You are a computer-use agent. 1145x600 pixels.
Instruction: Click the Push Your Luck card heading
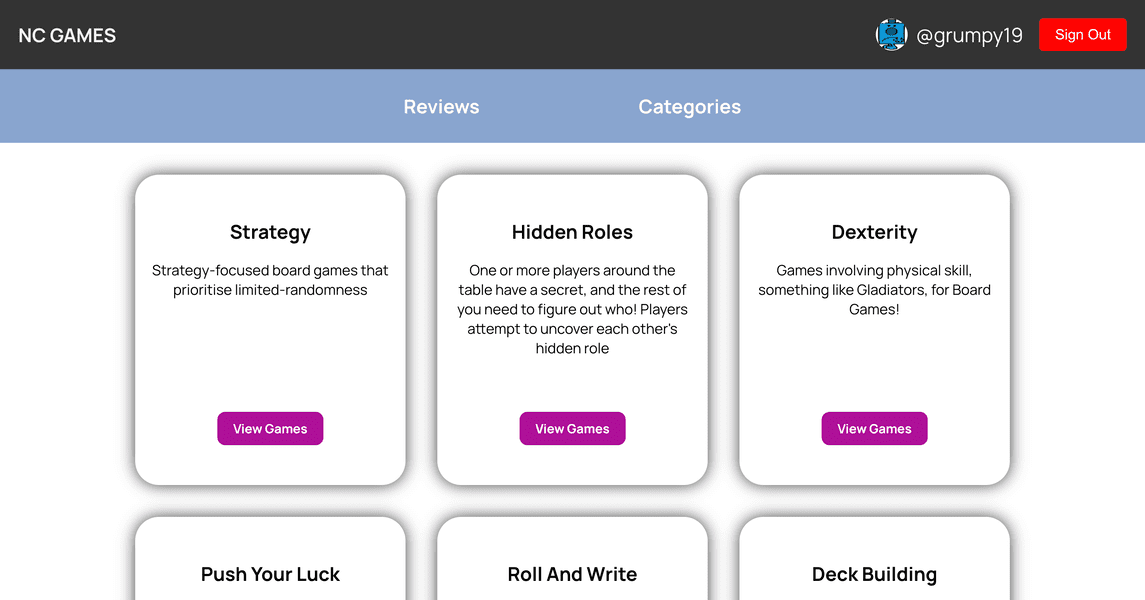click(x=270, y=574)
